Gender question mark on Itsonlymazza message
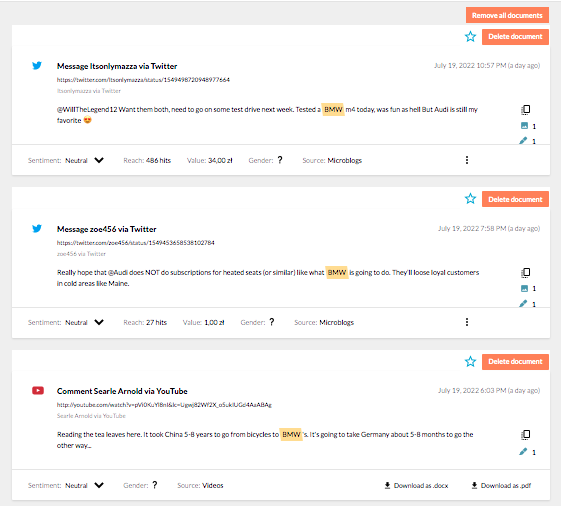 click(280, 160)
